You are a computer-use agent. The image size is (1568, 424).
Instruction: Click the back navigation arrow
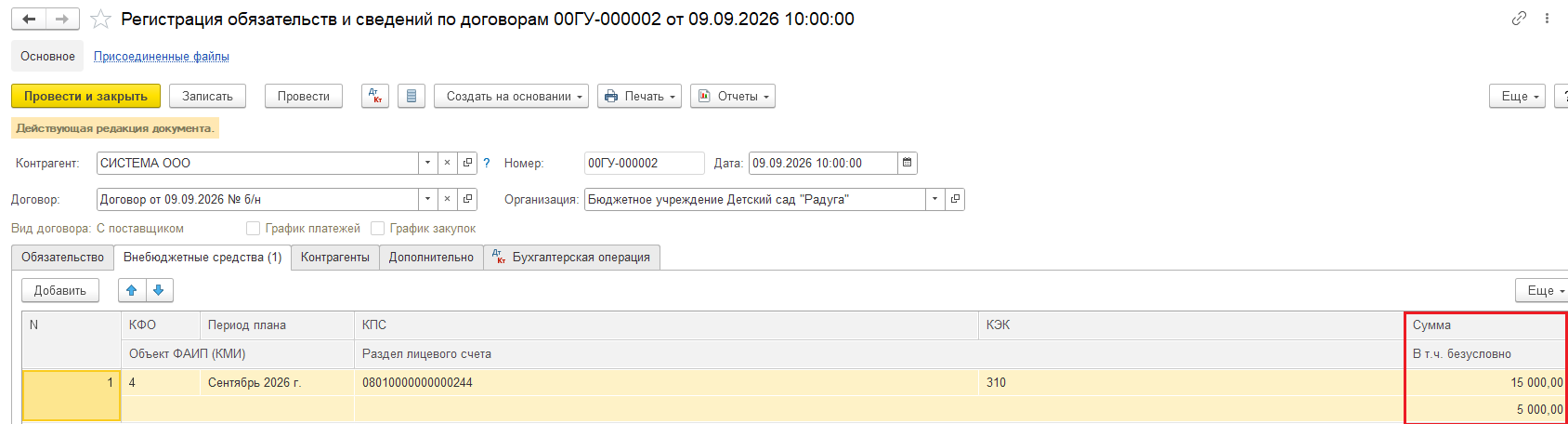click(29, 19)
